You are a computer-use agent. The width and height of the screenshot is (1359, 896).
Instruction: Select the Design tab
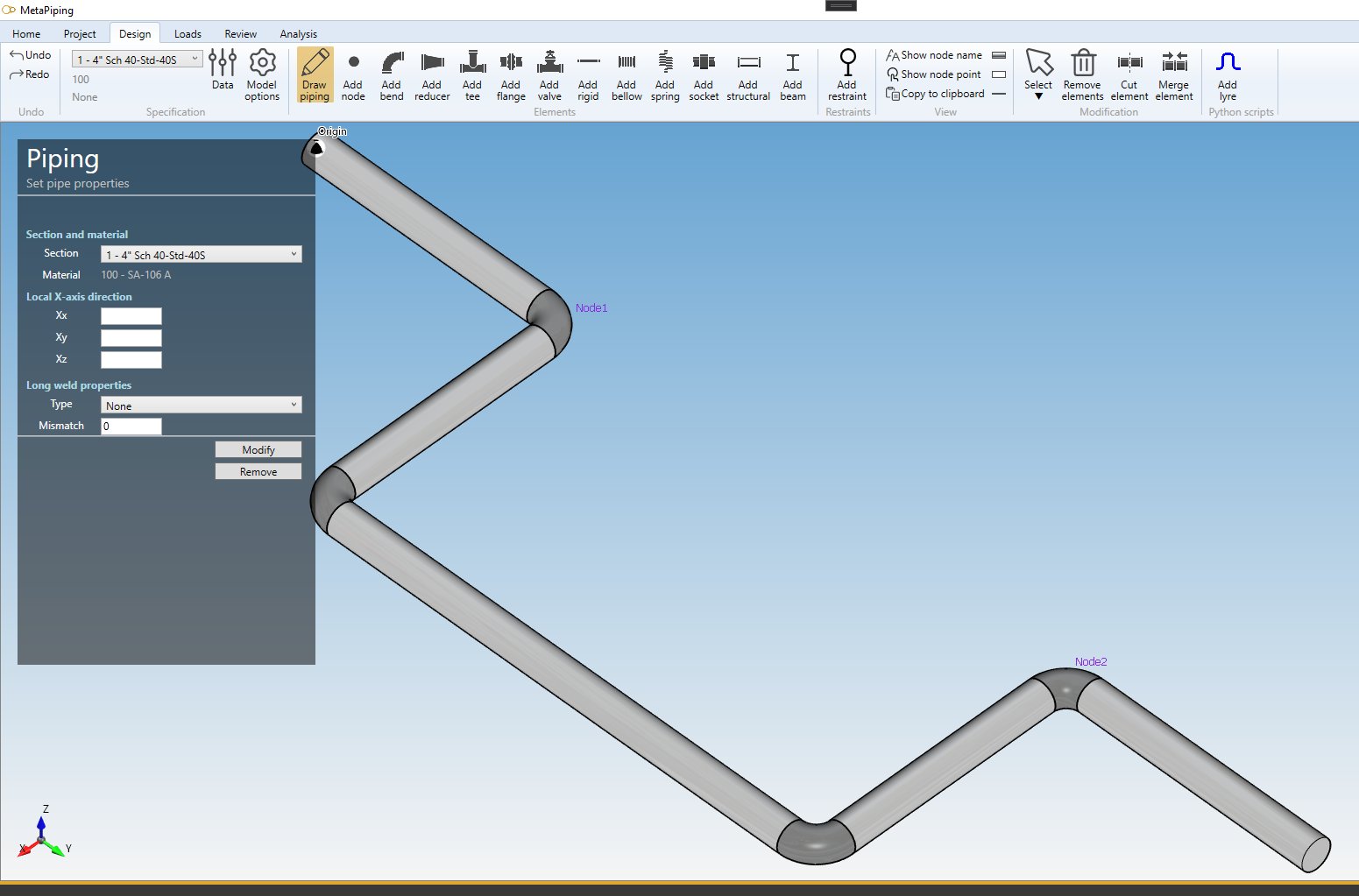135,34
